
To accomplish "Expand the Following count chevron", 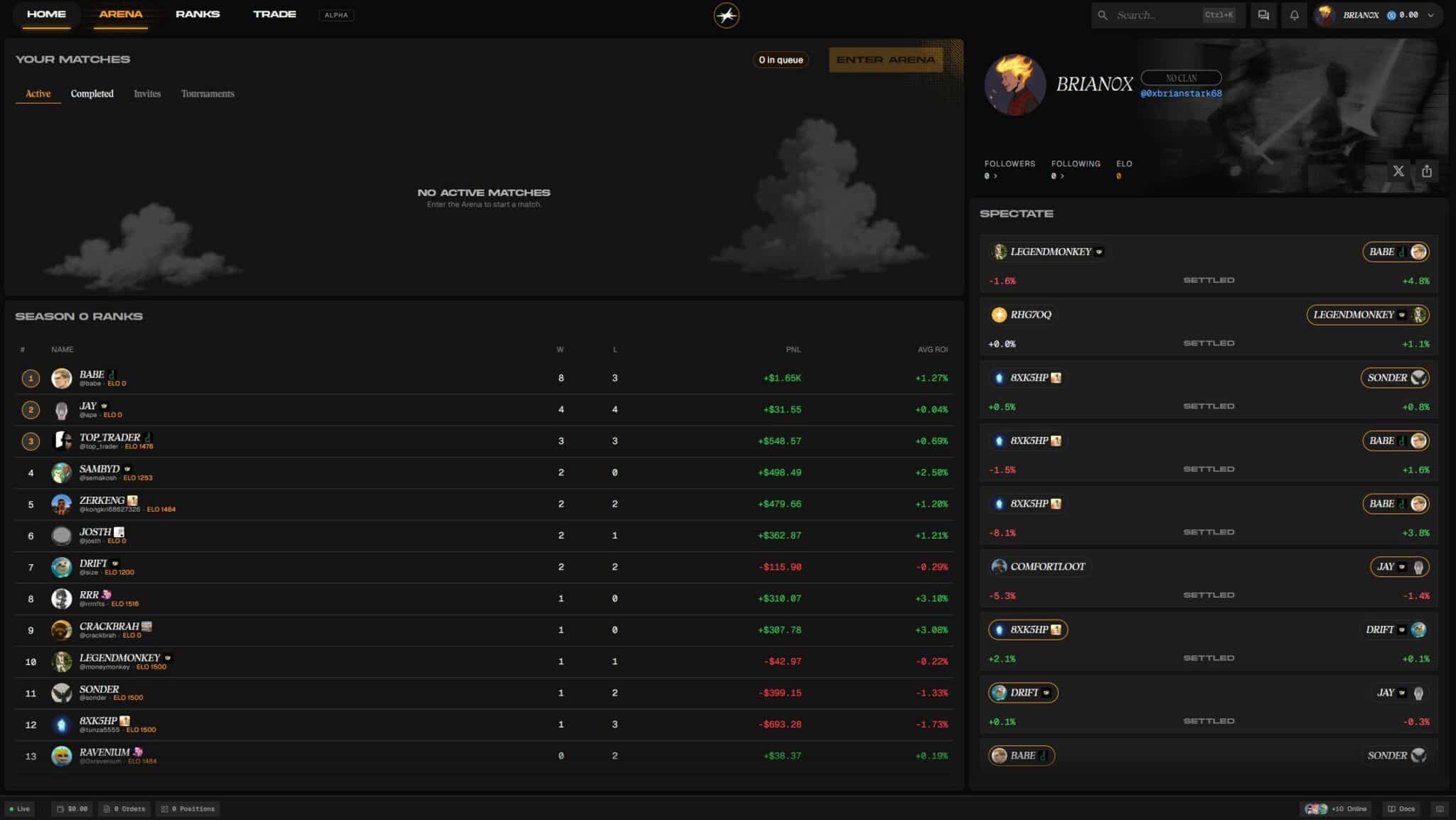I will 1062,176.
